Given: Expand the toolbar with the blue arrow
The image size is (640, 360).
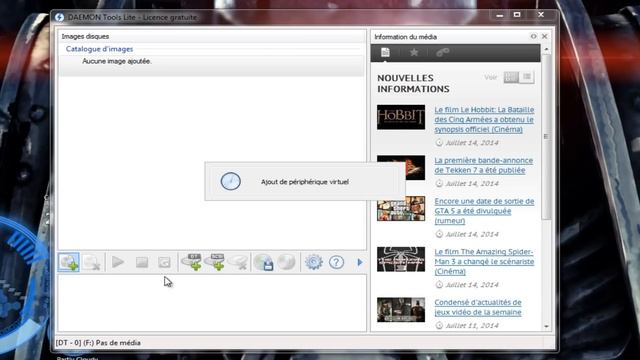Looking at the screenshot, I should [360, 262].
